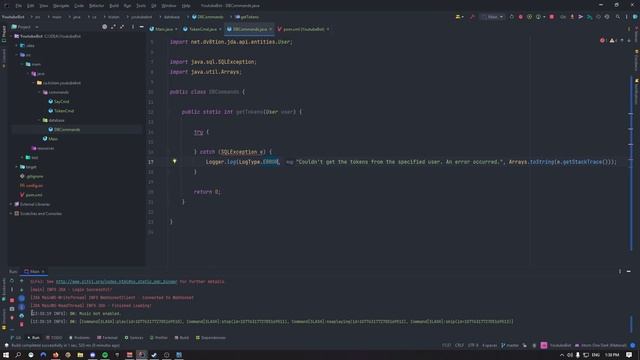
Task: Expand the .idea folder in the project tree
Action: [17, 45]
